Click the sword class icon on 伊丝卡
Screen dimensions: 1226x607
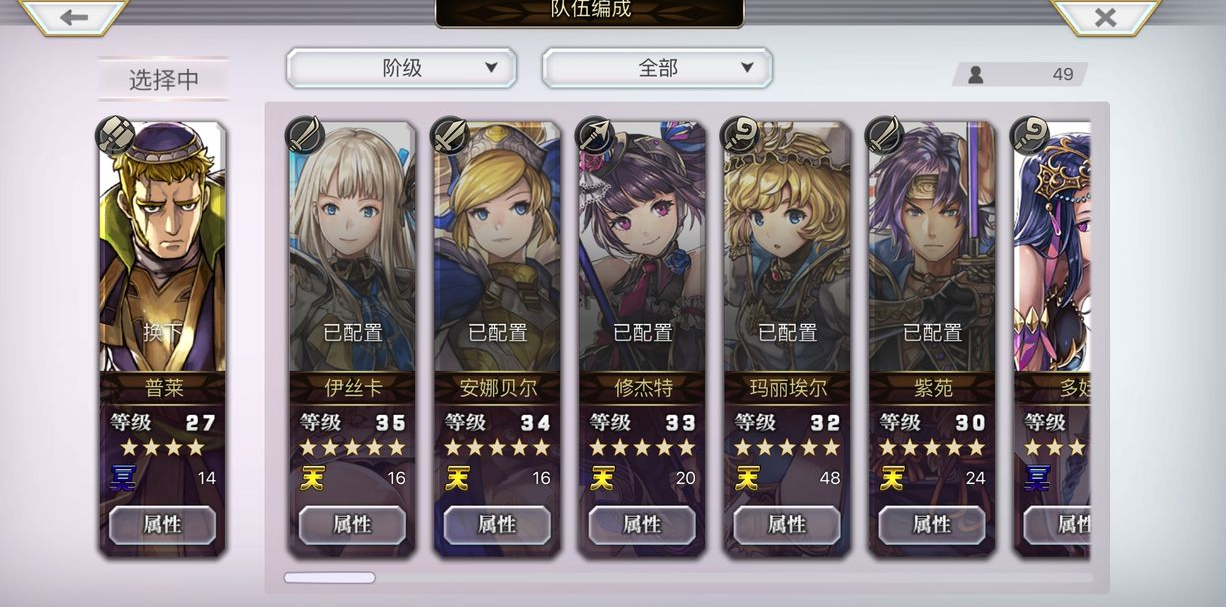(305, 134)
